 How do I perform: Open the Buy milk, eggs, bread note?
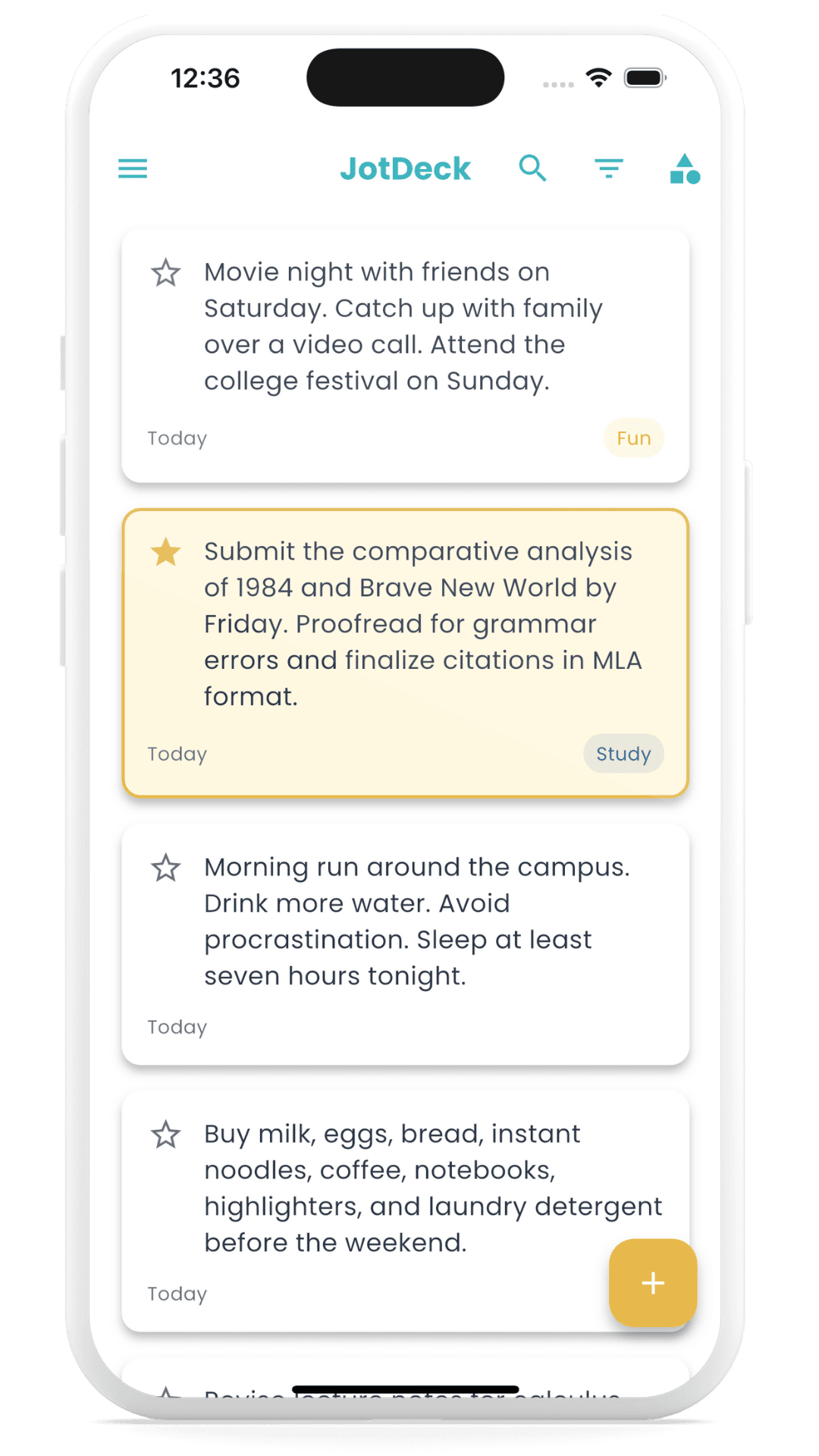coord(406,1212)
